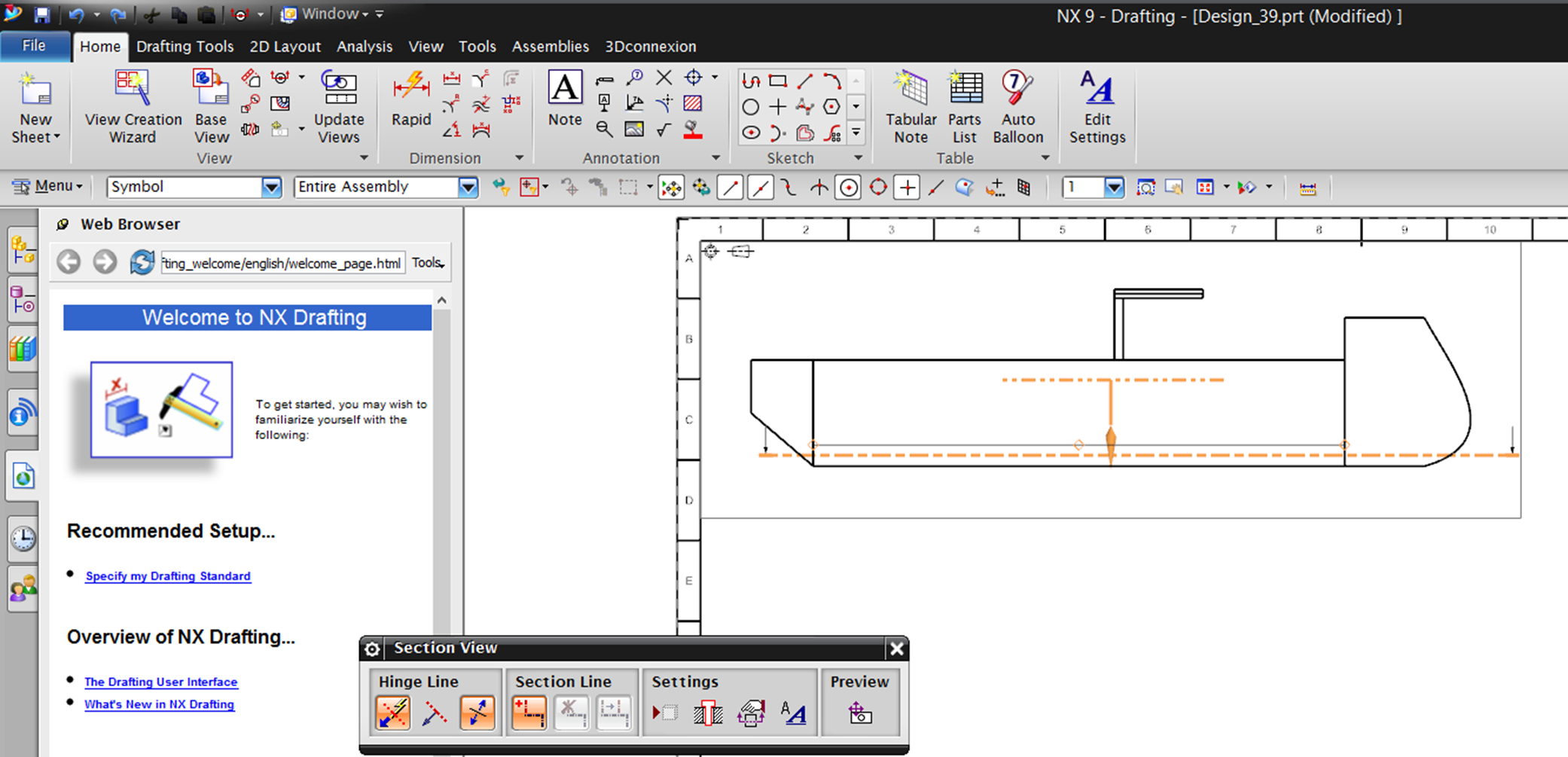Click the Web Browser scroll-up arrow

(x=442, y=300)
